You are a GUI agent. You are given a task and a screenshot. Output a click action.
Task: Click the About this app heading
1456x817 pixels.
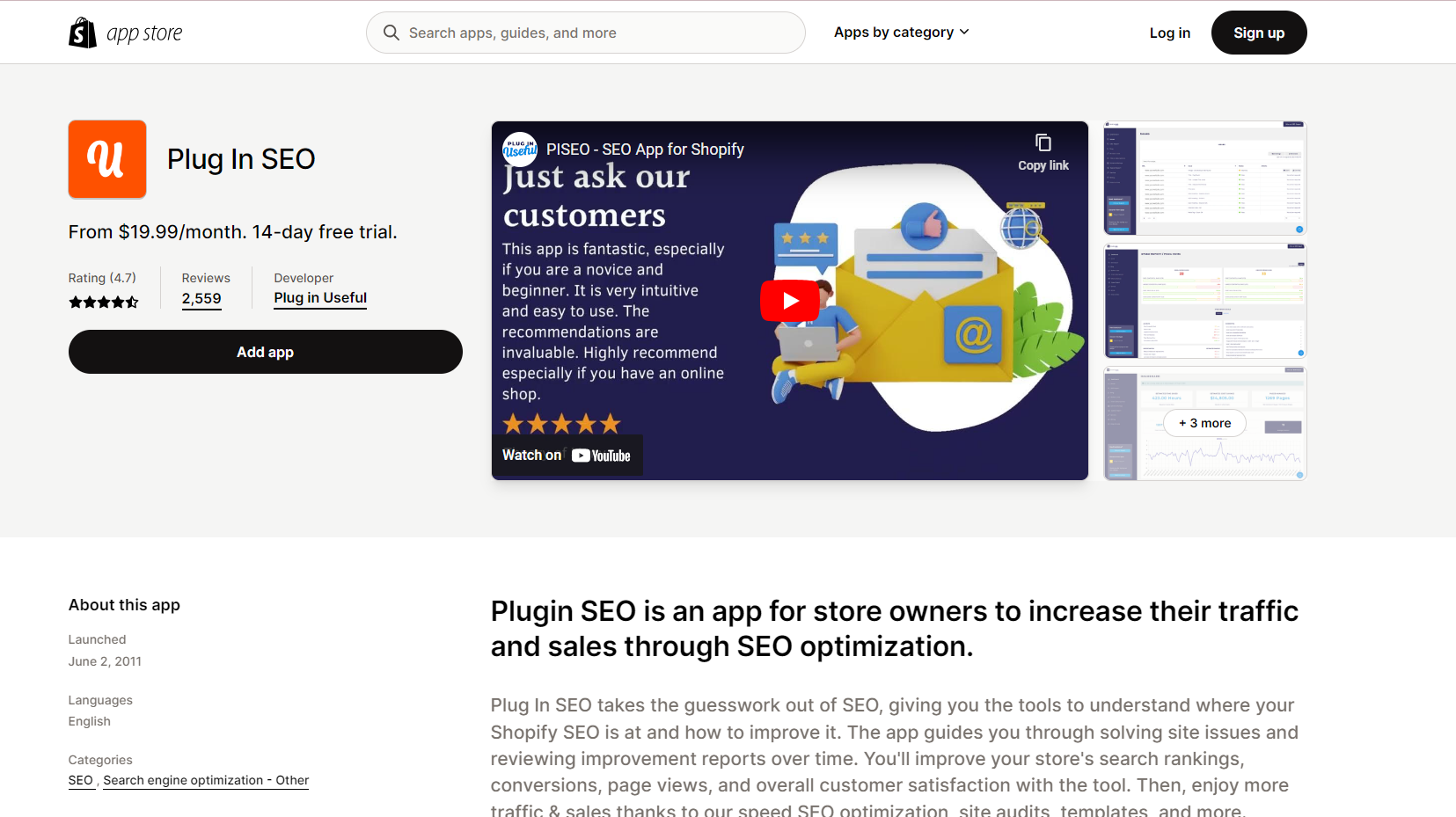(124, 605)
